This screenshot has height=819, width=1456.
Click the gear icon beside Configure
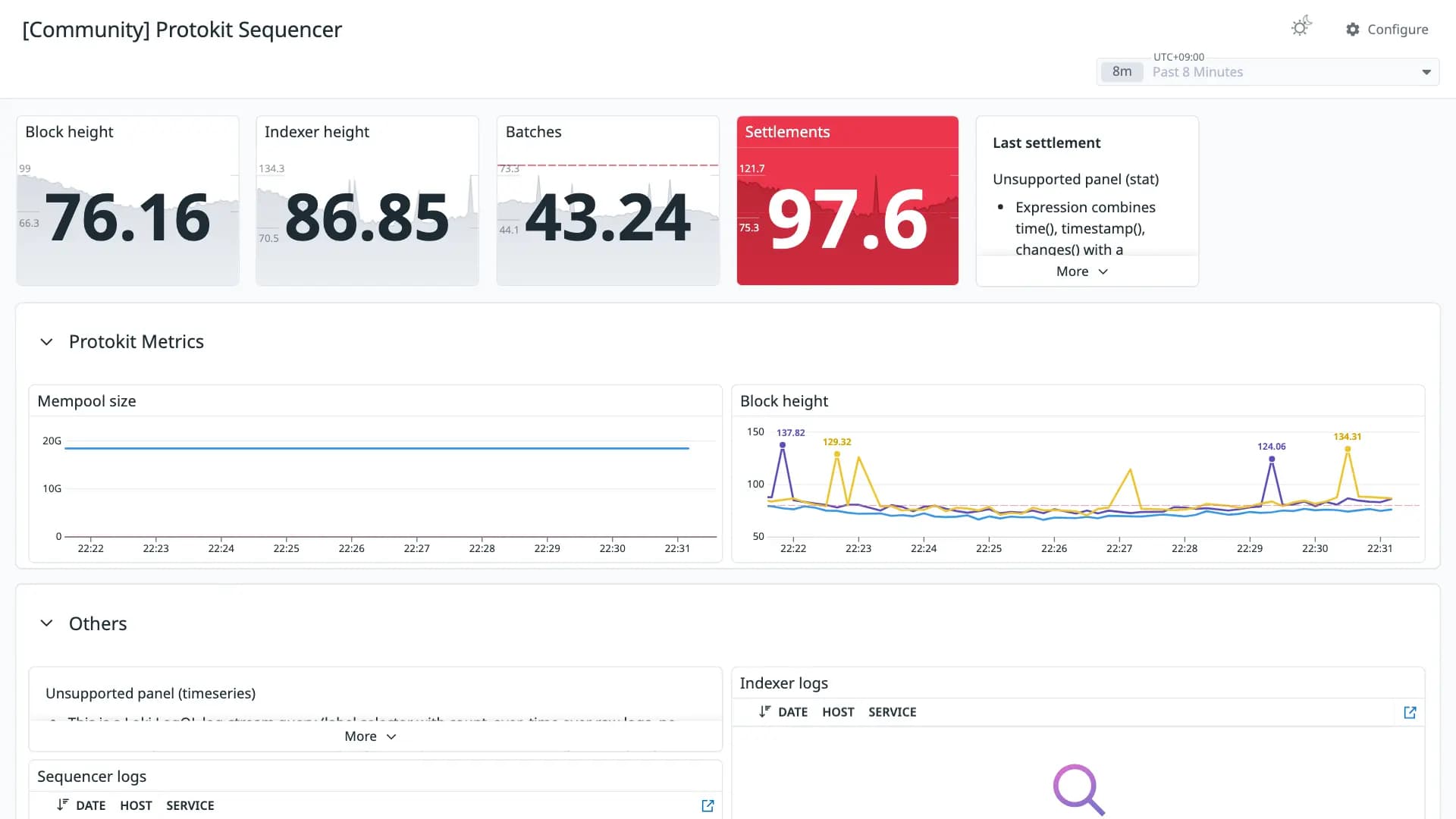(x=1353, y=29)
